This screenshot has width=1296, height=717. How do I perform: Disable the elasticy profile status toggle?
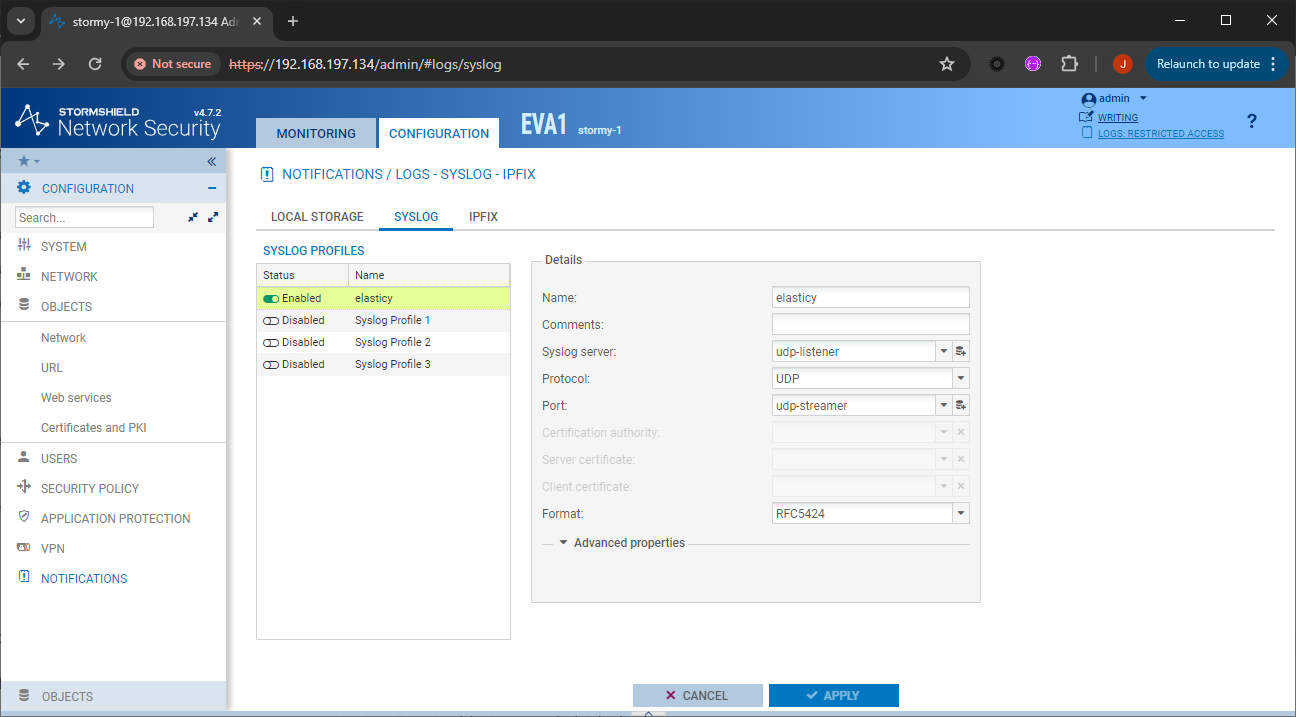[270, 298]
